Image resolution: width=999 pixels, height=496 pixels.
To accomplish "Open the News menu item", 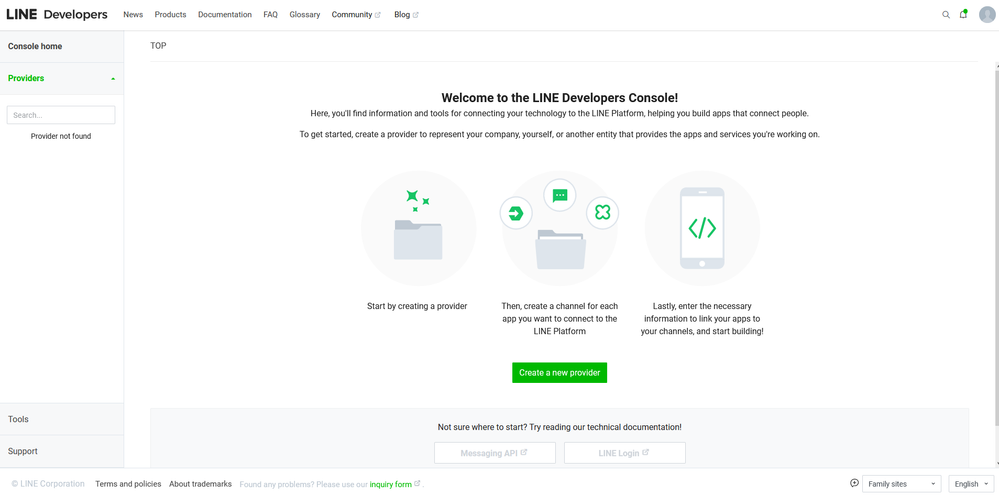I will tap(133, 15).
